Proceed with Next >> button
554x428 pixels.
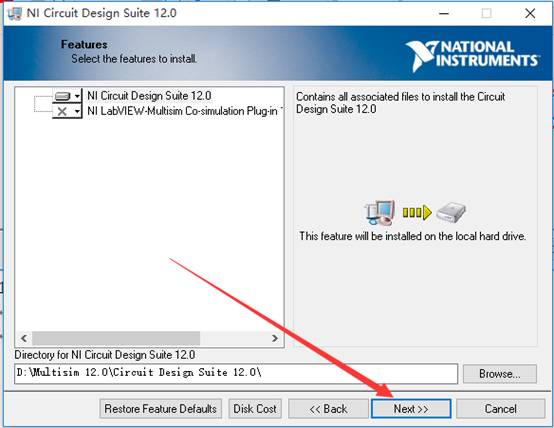coord(411,409)
